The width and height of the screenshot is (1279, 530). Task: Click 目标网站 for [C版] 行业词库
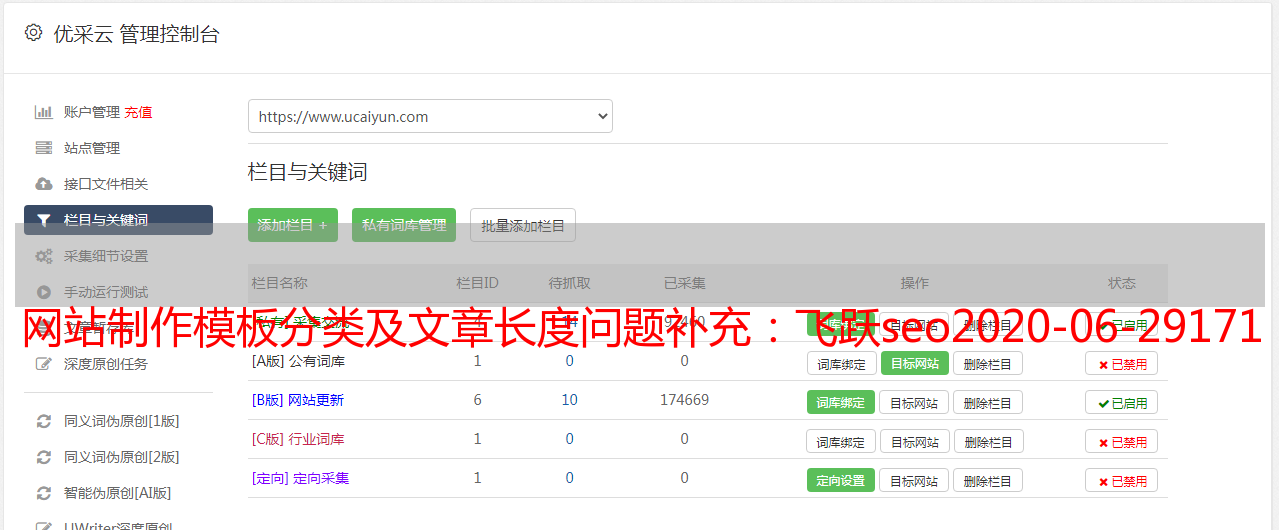tap(914, 441)
